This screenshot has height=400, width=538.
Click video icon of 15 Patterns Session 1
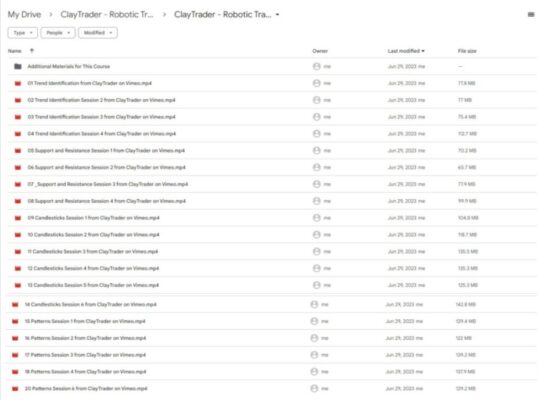click(15, 321)
